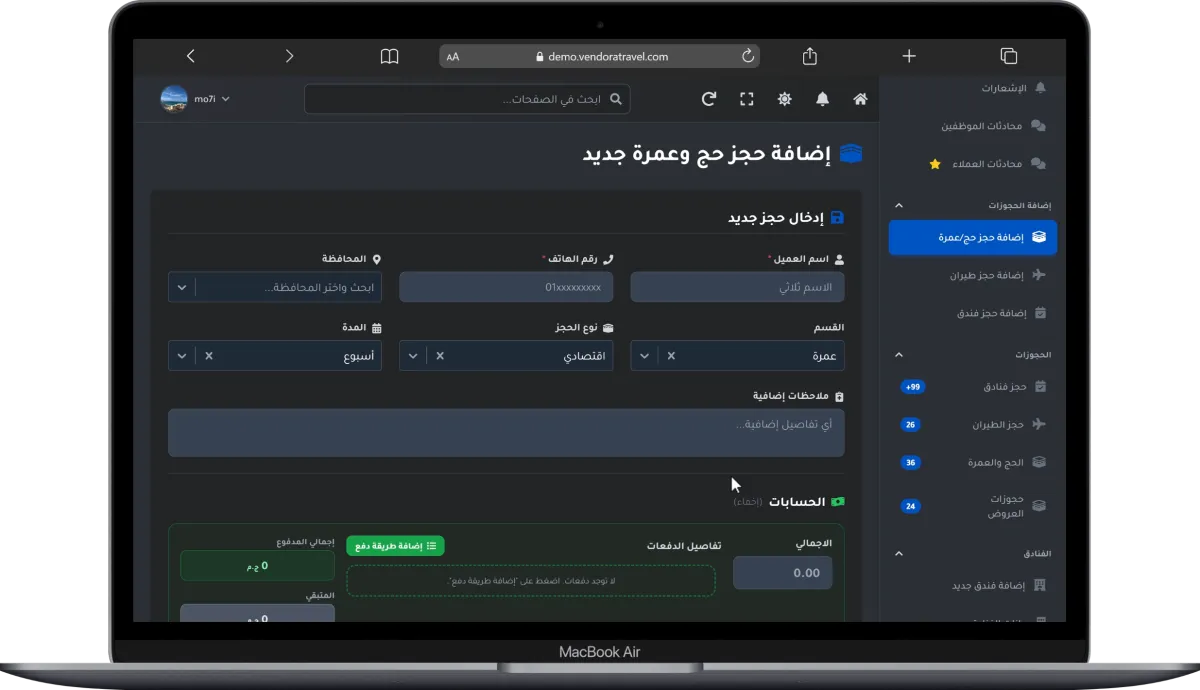Clear the اقتصادي selection
1200x690 pixels.
(440, 356)
